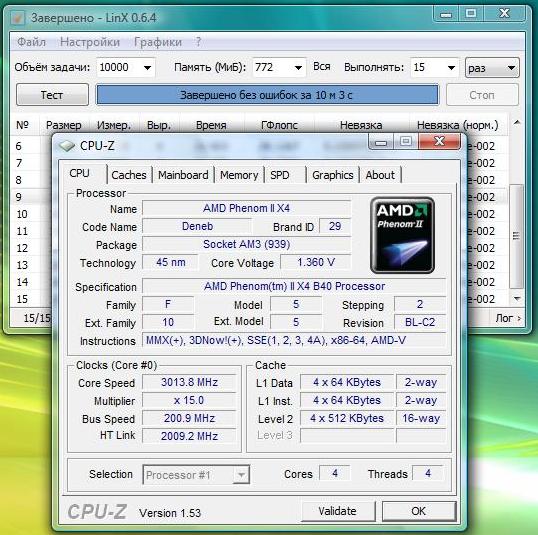538x535 pixels.
Task: Click the 4 x 512 KBytes Level 2 value
Action: 347,418
